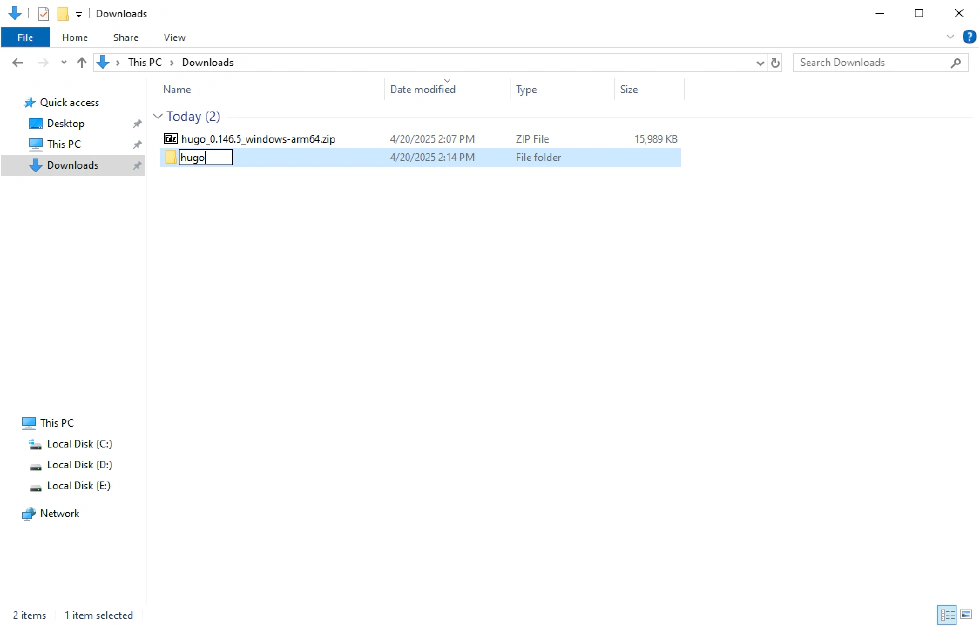Click the search magnifier icon
Viewport: 980px width, 626px height.
(956, 62)
